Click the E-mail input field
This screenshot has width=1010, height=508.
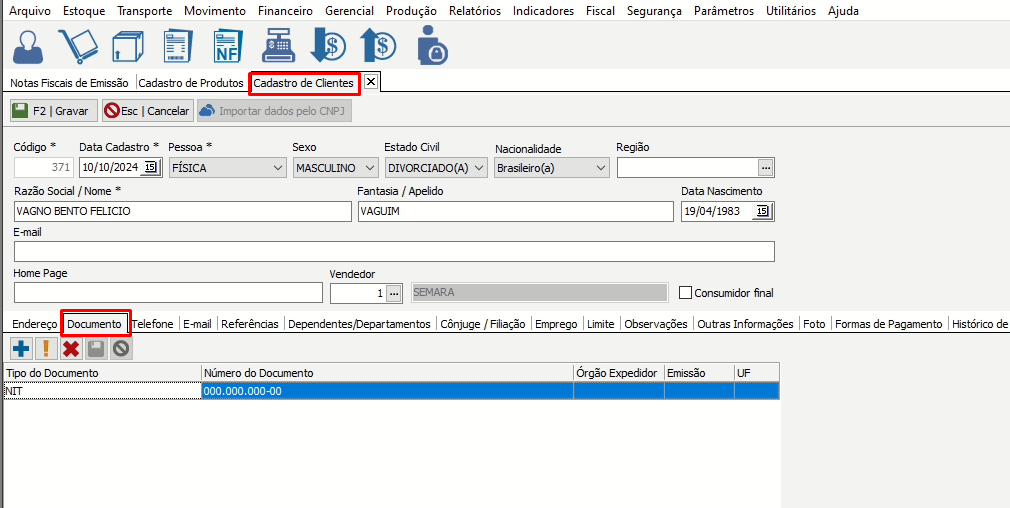[394, 251]
